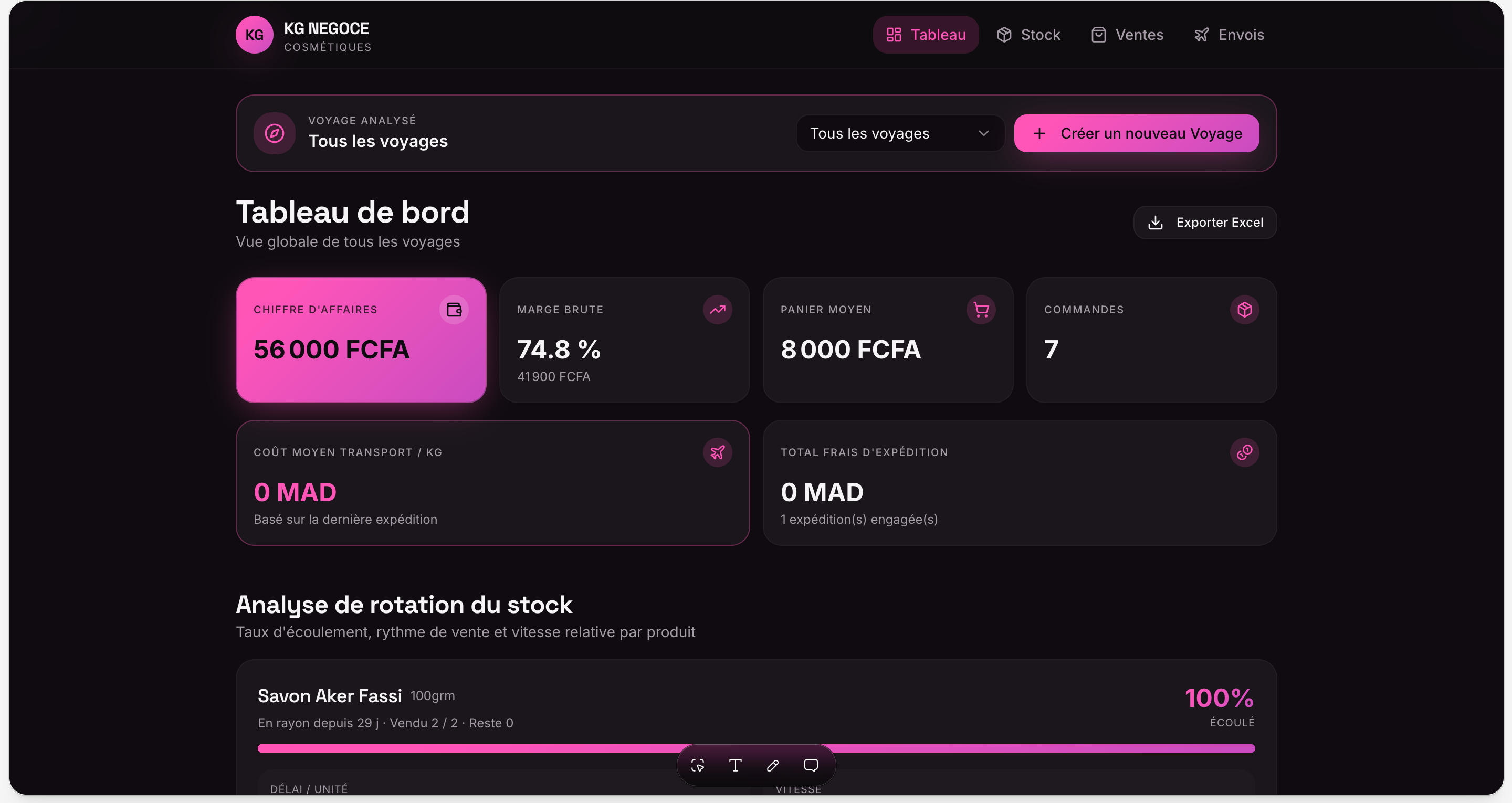Image resolution: width=1512 pixels, height=803 pixels.
Task: Click the KG NEGOCE brand name
Action: [327, 28]
